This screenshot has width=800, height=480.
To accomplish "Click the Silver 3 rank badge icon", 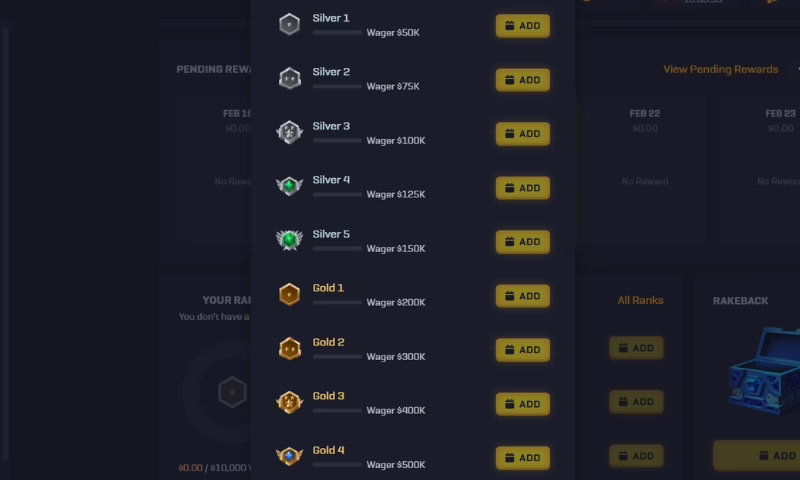I will tap(289, 133).
